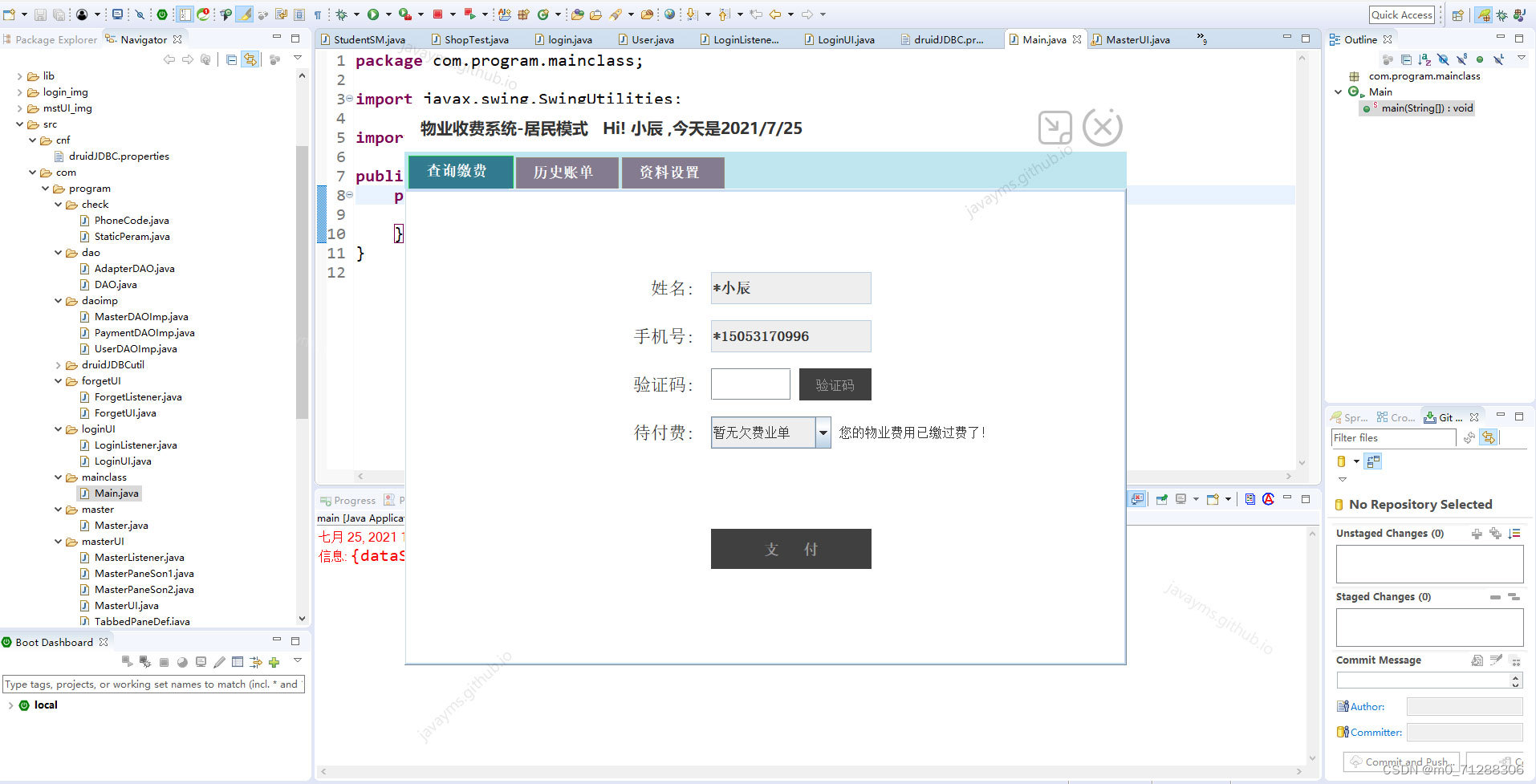Hide static members in the Outline view
Viewport: 1536px width, 784px height.
coord(1461,59)
